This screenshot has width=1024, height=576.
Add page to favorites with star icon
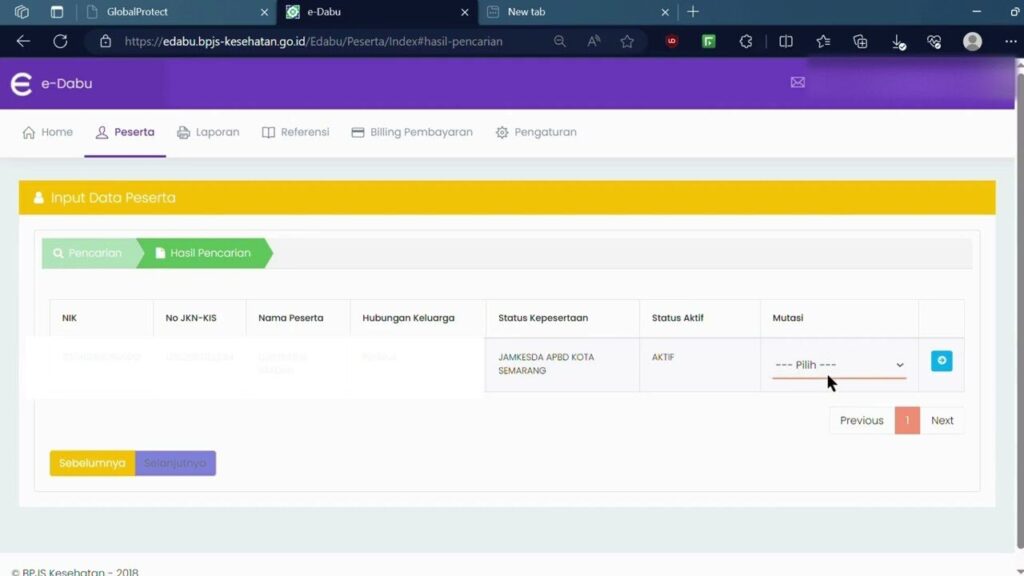pyautogui.click(x=627, y=42)
